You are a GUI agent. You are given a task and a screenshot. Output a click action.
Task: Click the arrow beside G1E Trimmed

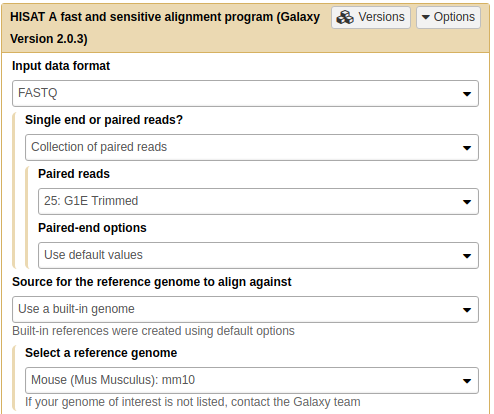[467, 202]
